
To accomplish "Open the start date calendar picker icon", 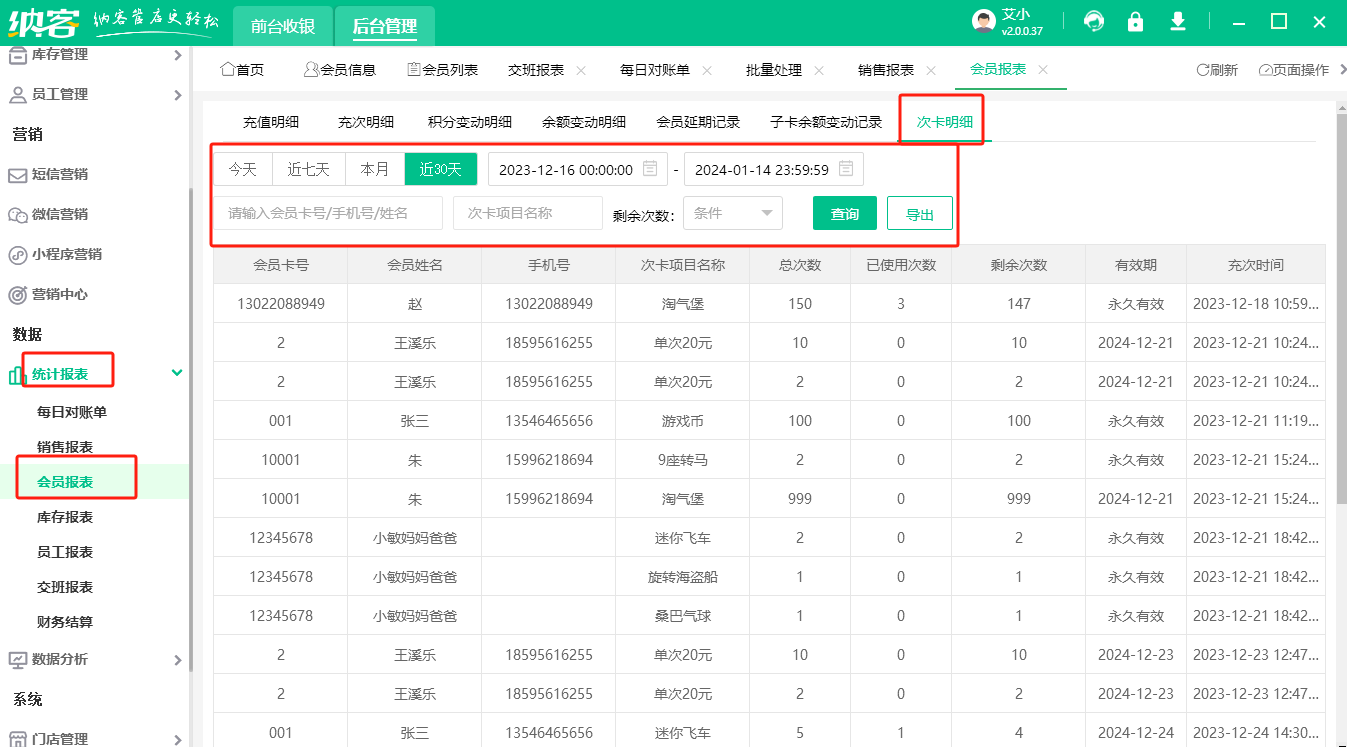I will (x=650, y=169).
